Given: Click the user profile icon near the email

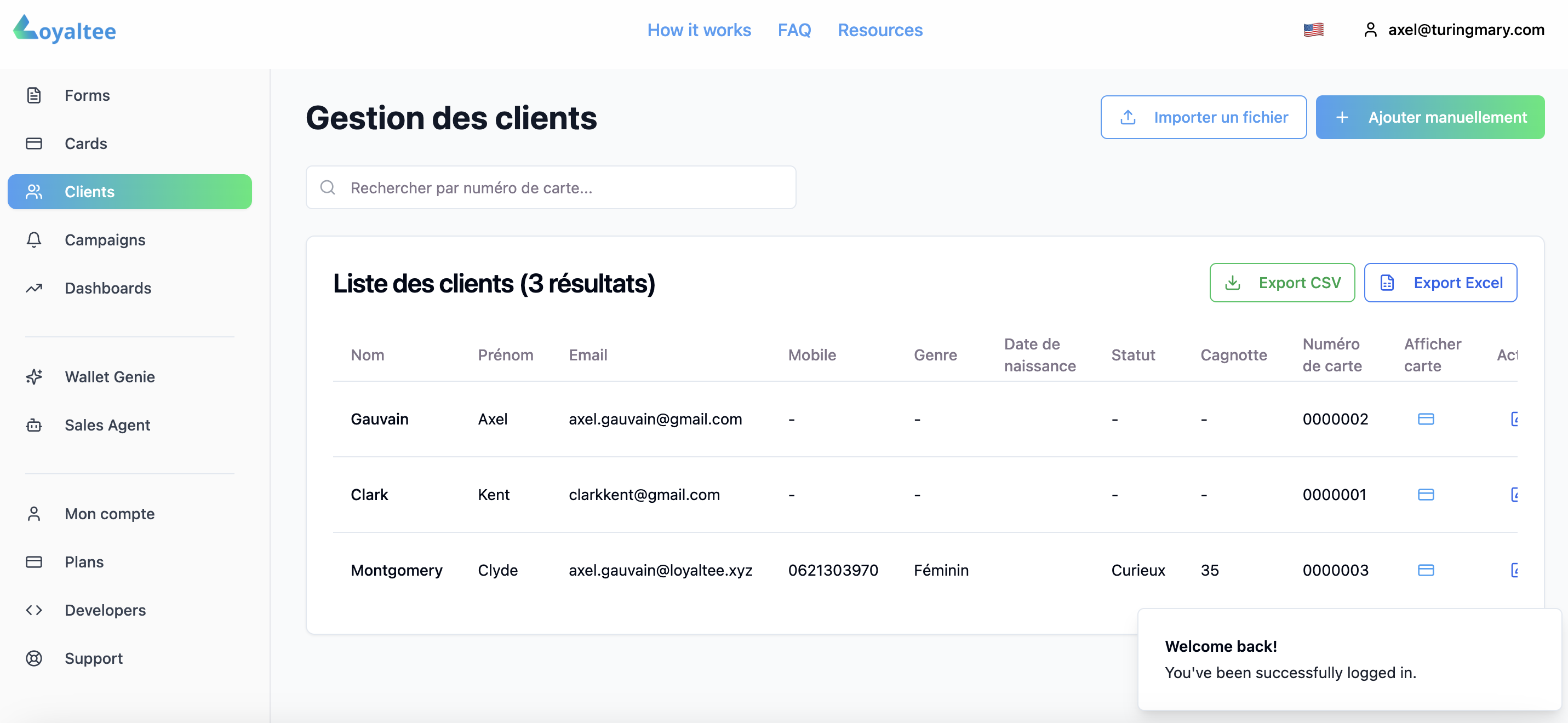Looking at the screenshot, I should (x=1371, y=29).
